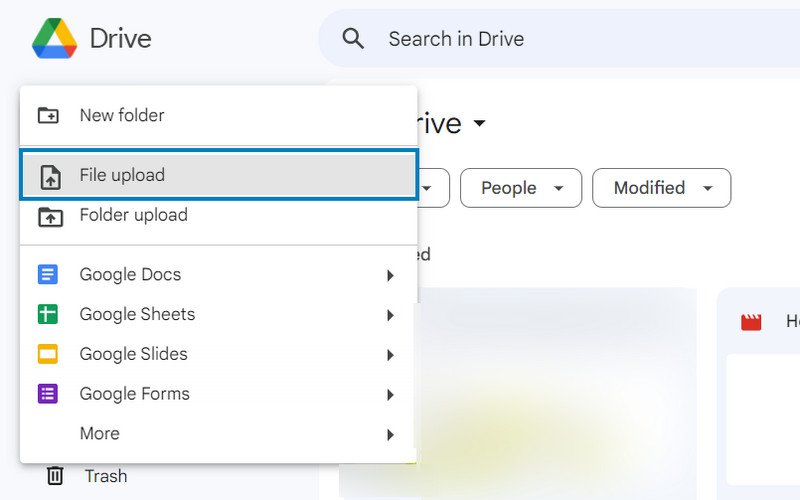Screen dimensions: 800x500
Task: Click the red video file icon
Action: coord(751,322)
